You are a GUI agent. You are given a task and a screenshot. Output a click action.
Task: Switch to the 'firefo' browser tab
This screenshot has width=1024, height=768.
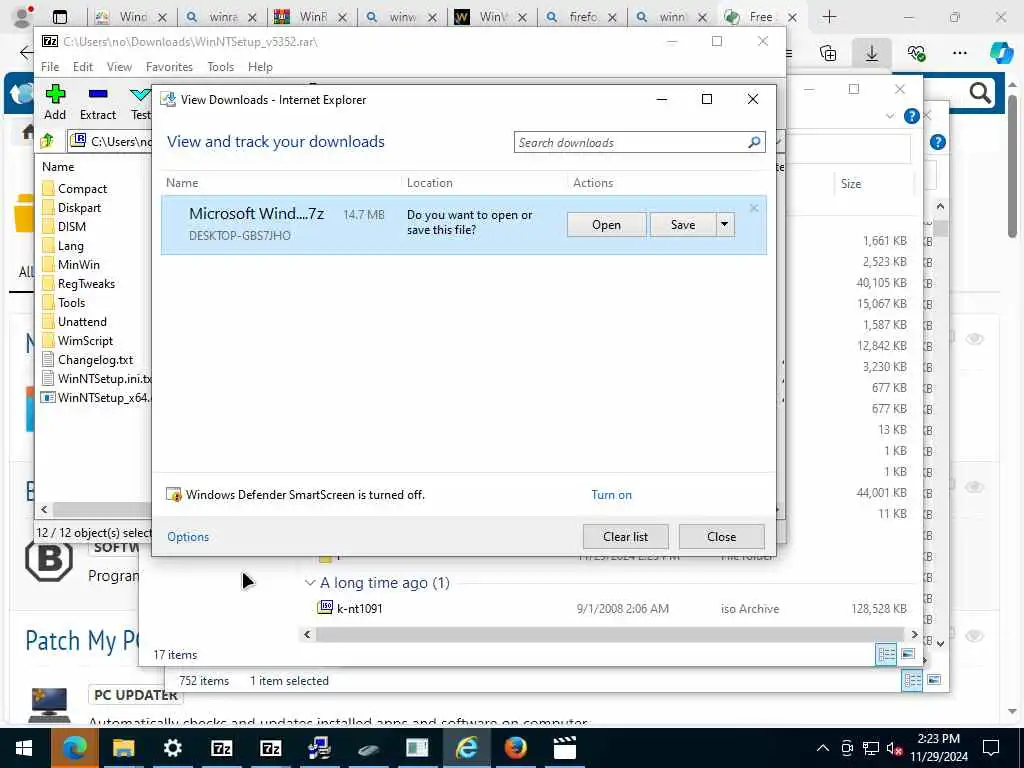583,17
